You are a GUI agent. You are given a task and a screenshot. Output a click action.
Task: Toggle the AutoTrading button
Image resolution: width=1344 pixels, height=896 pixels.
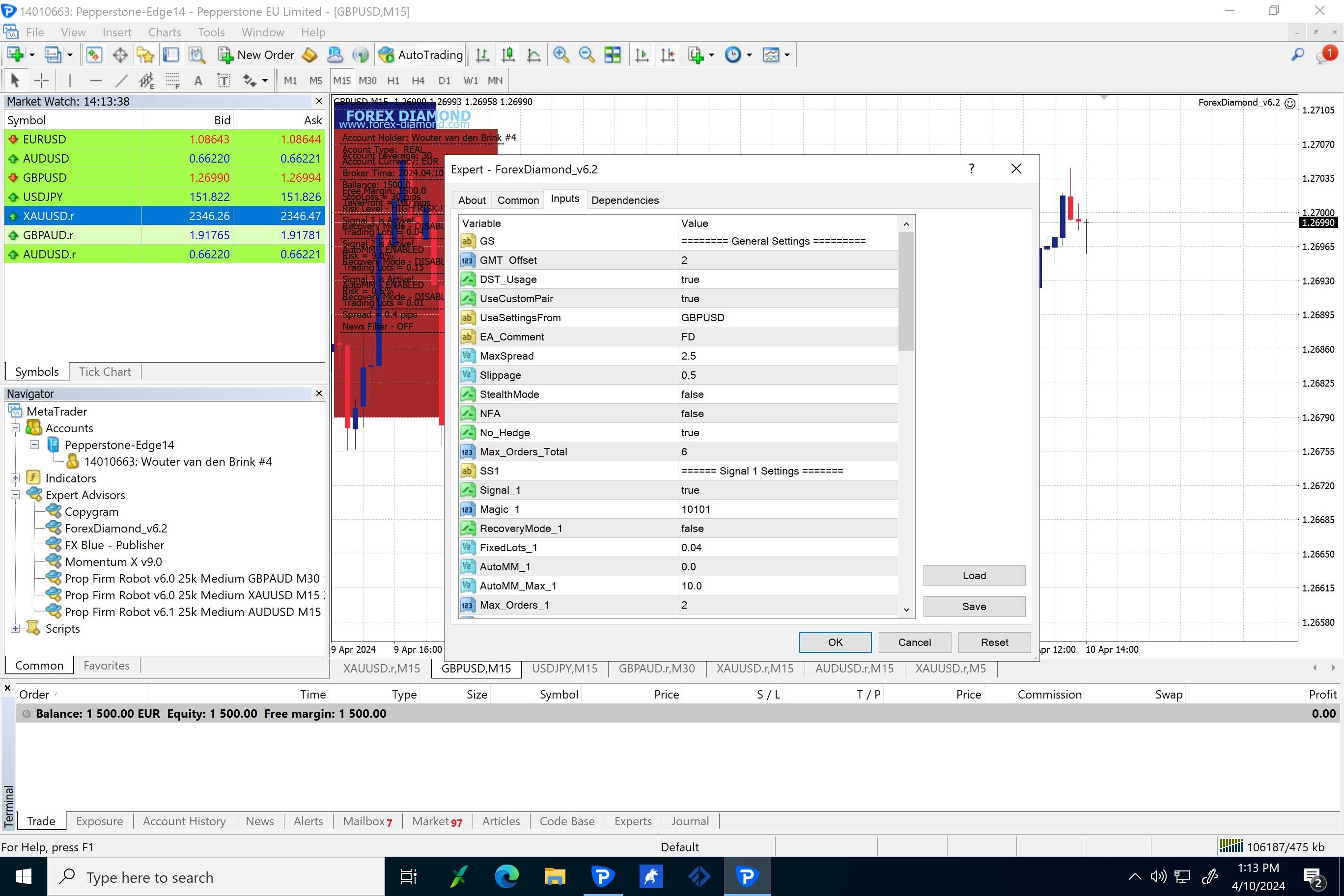pos(420,55)
